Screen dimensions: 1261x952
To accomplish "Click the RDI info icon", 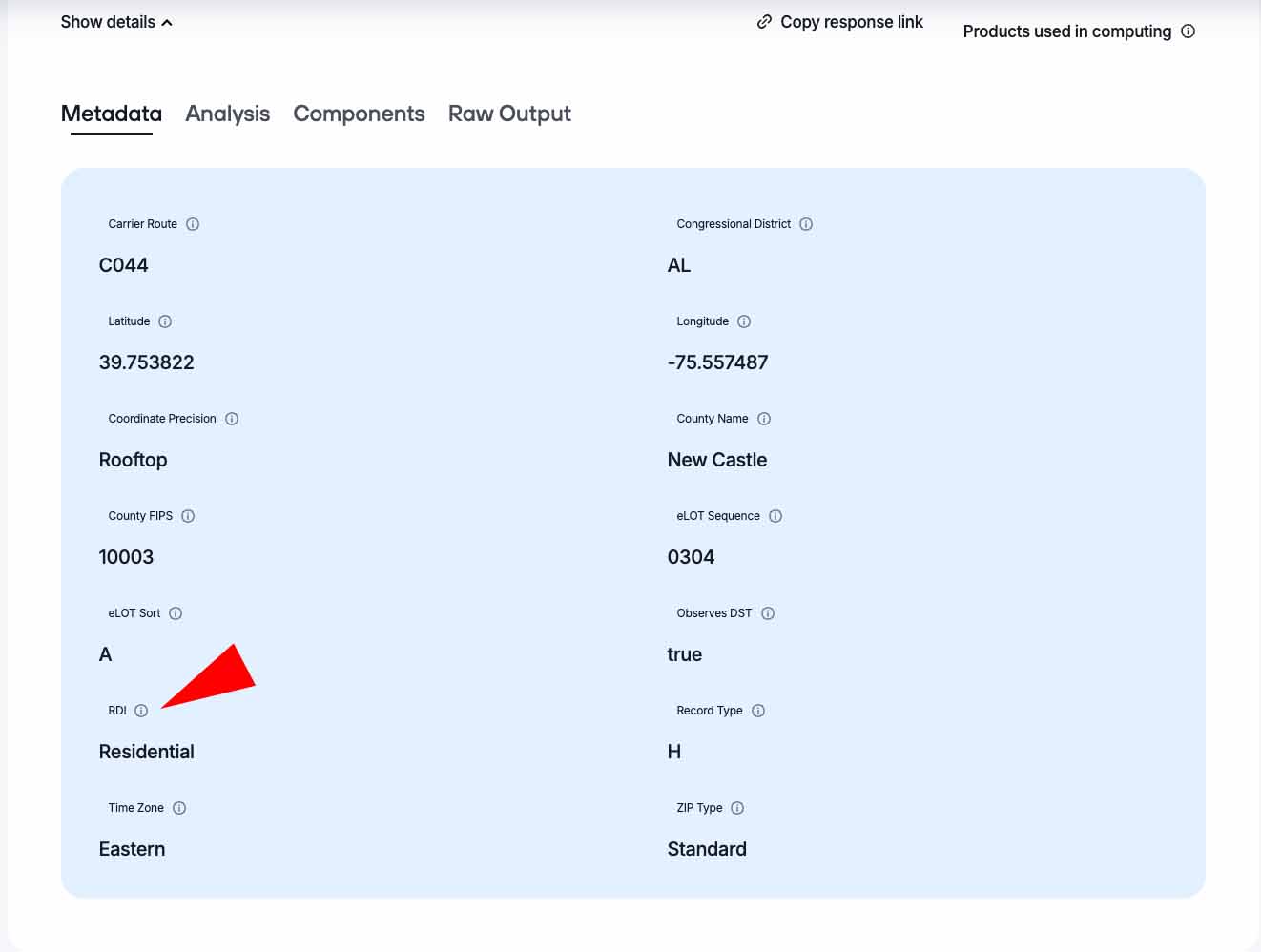I will pos(141,711).
